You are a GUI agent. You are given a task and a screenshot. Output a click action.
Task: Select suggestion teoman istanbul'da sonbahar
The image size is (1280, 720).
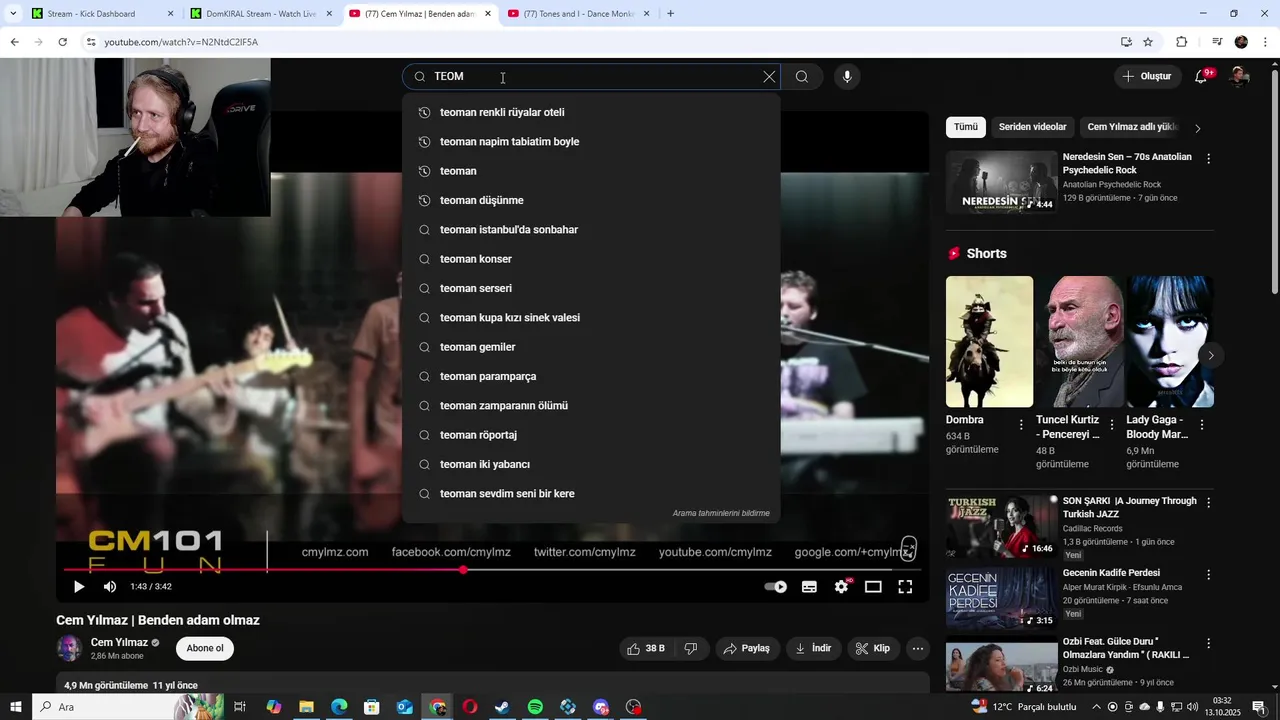pos(591,230)
